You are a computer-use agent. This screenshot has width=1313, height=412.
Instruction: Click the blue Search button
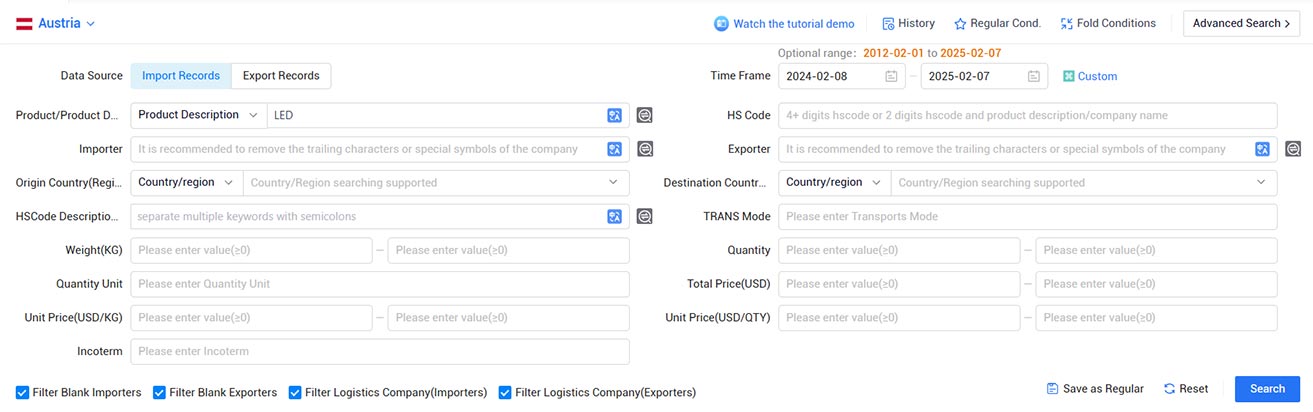[x=1267, y=389]
